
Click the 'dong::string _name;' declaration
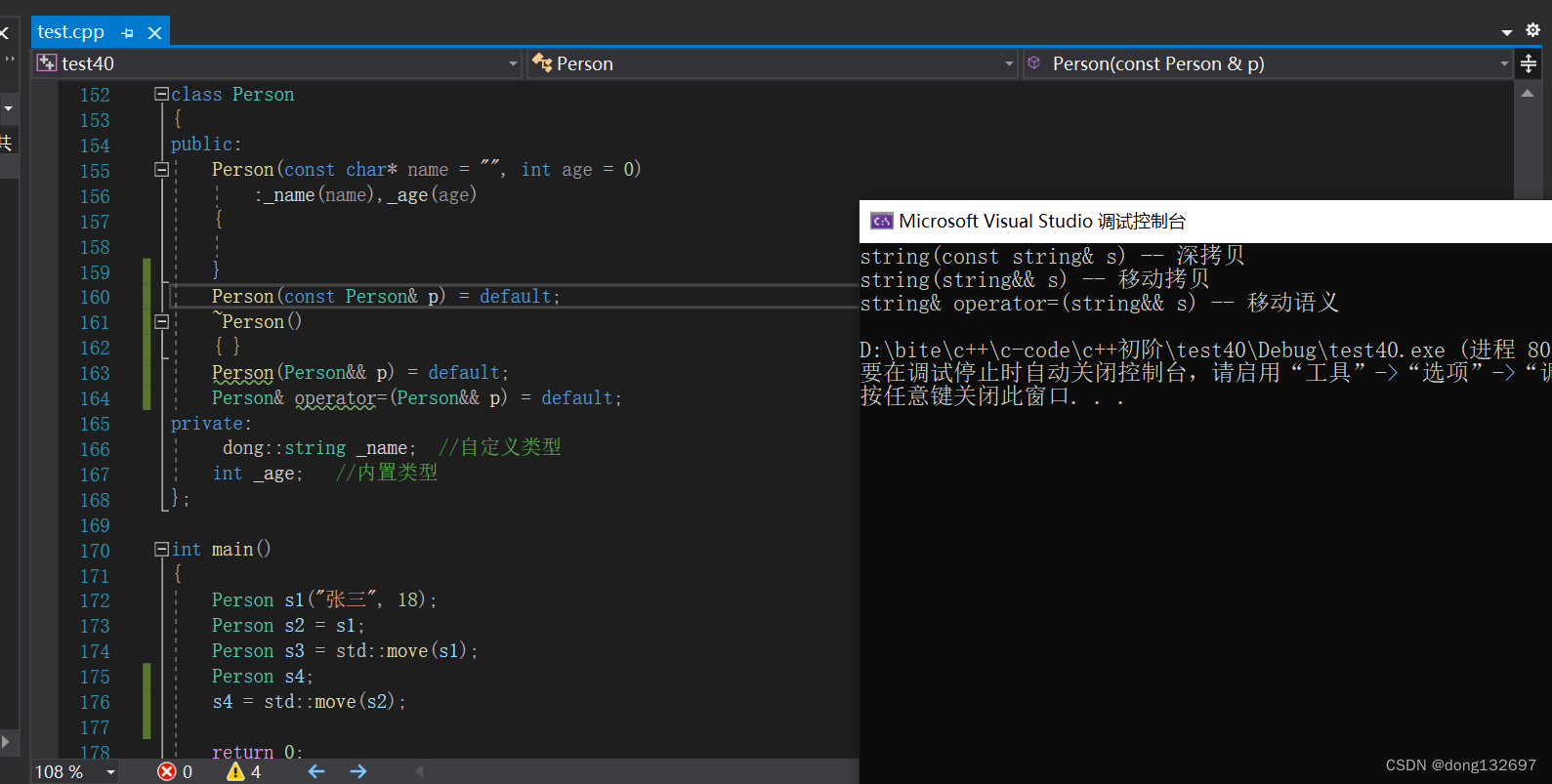click(319, 448)
